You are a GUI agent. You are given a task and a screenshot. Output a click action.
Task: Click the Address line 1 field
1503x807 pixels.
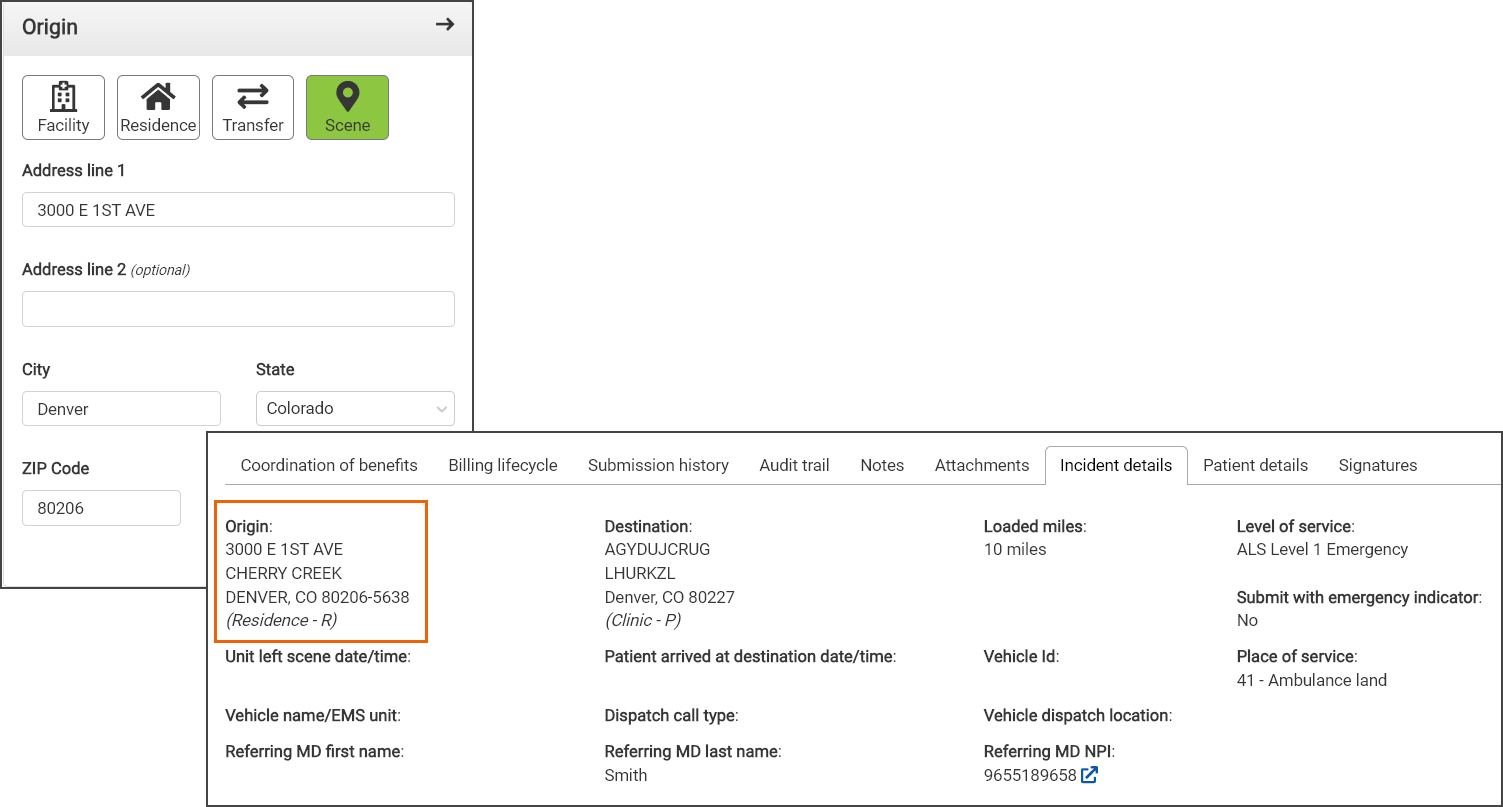(238, 210)
